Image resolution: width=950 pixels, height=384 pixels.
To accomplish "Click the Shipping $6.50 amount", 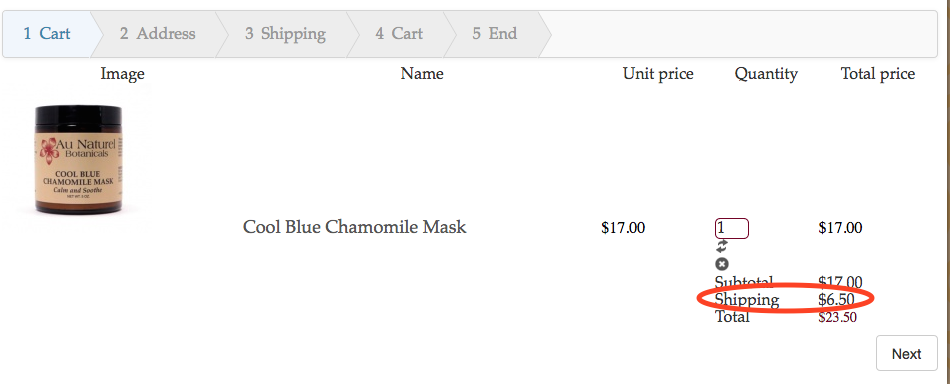I will (x=837, y=299).
